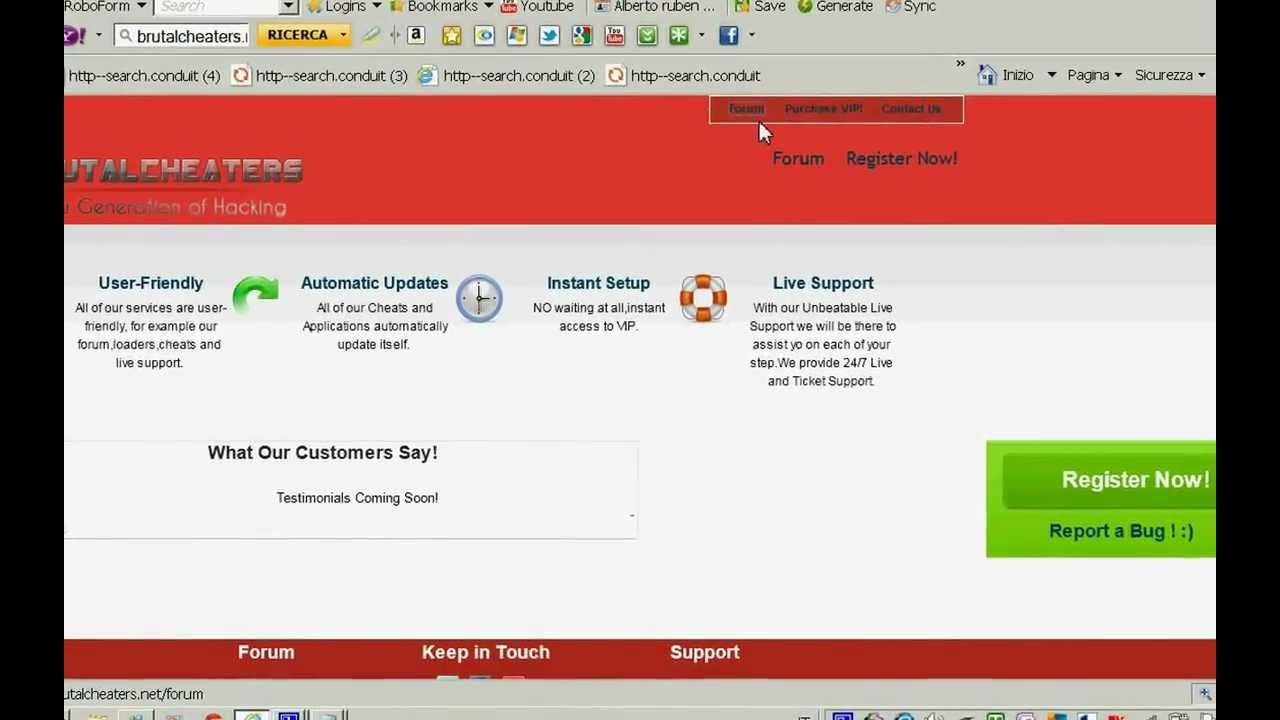Image resolution: width=1280 pixels, height=720 pixels.
Task: Click the green asterisk toolbar icon
Action: [x=679, y=35]
